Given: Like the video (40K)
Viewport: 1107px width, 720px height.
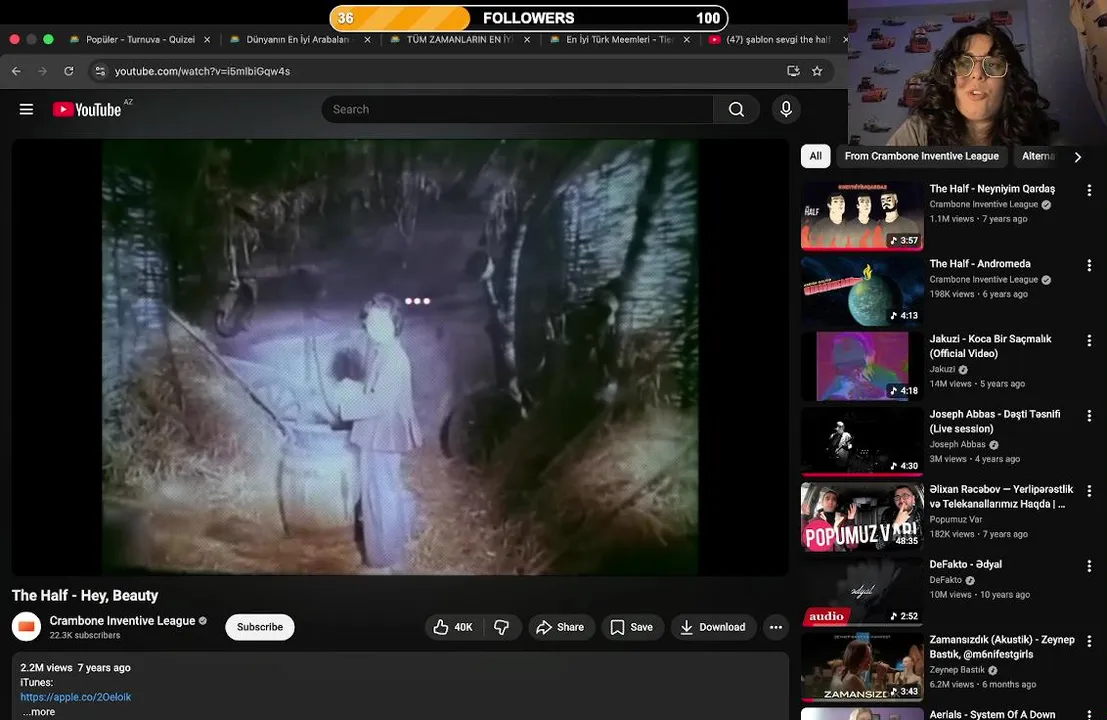Looking at the screenshot, I should click(454, 627).
